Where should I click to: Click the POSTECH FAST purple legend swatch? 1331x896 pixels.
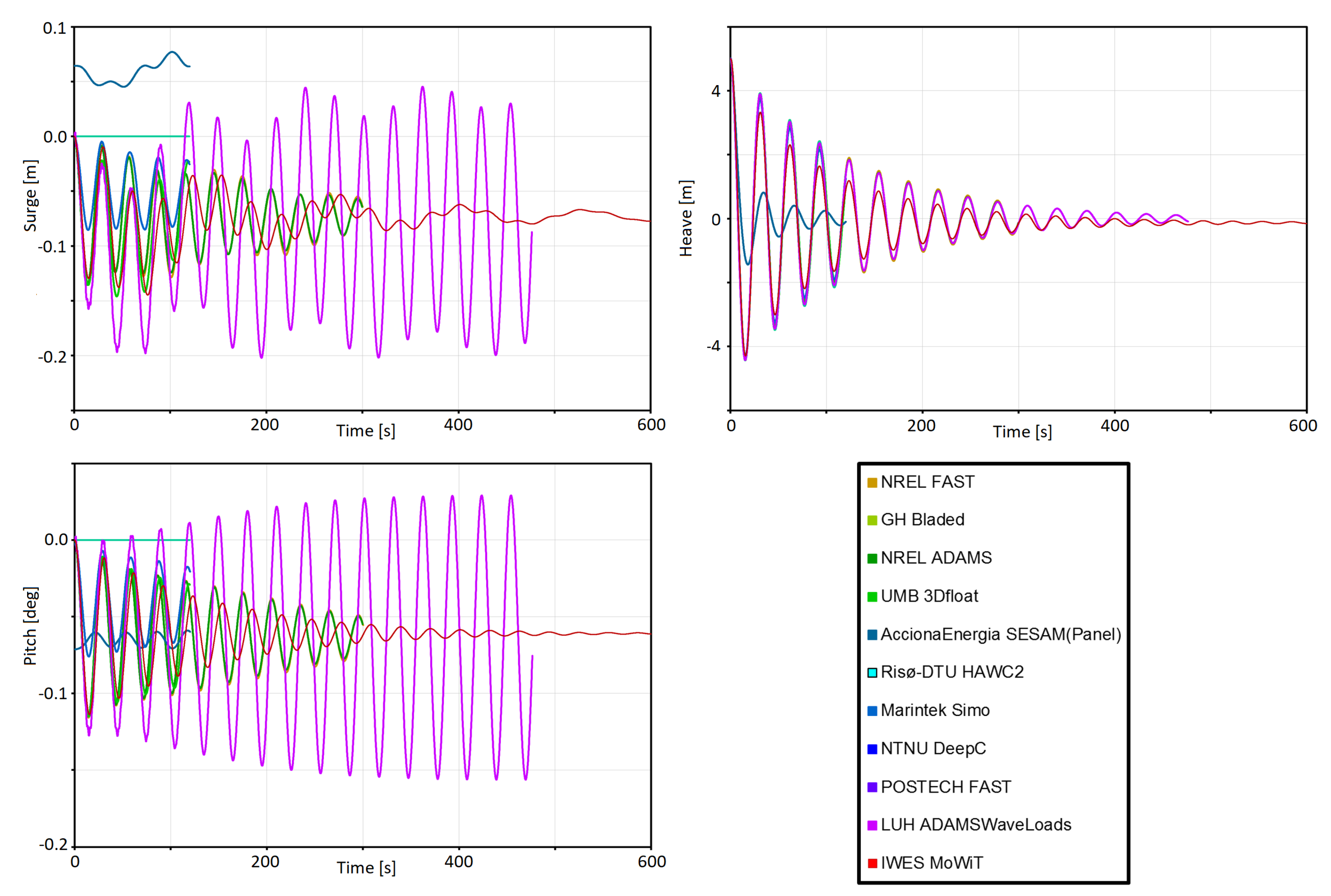click(x=872, y=787)
